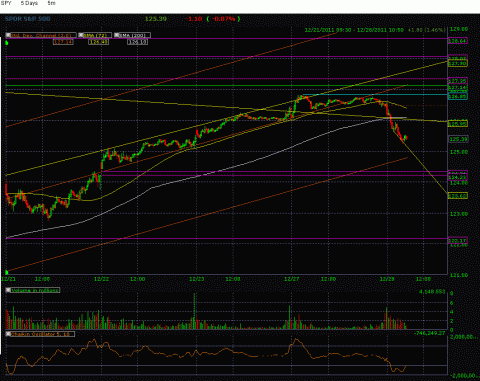
Task: Open the SPY symbol selector
Action: (x=6, y=3)
